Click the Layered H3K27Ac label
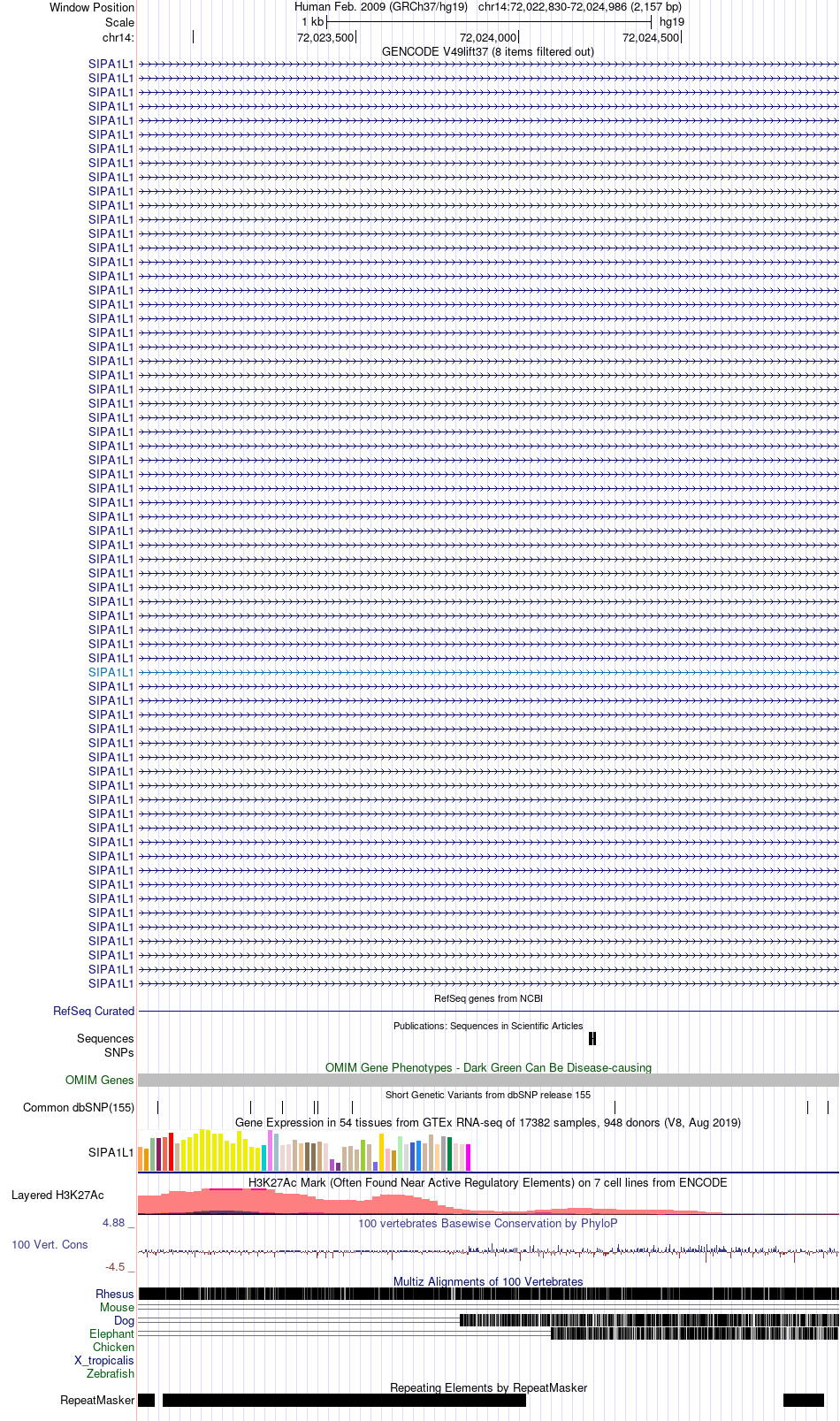 coord(57,1195)
